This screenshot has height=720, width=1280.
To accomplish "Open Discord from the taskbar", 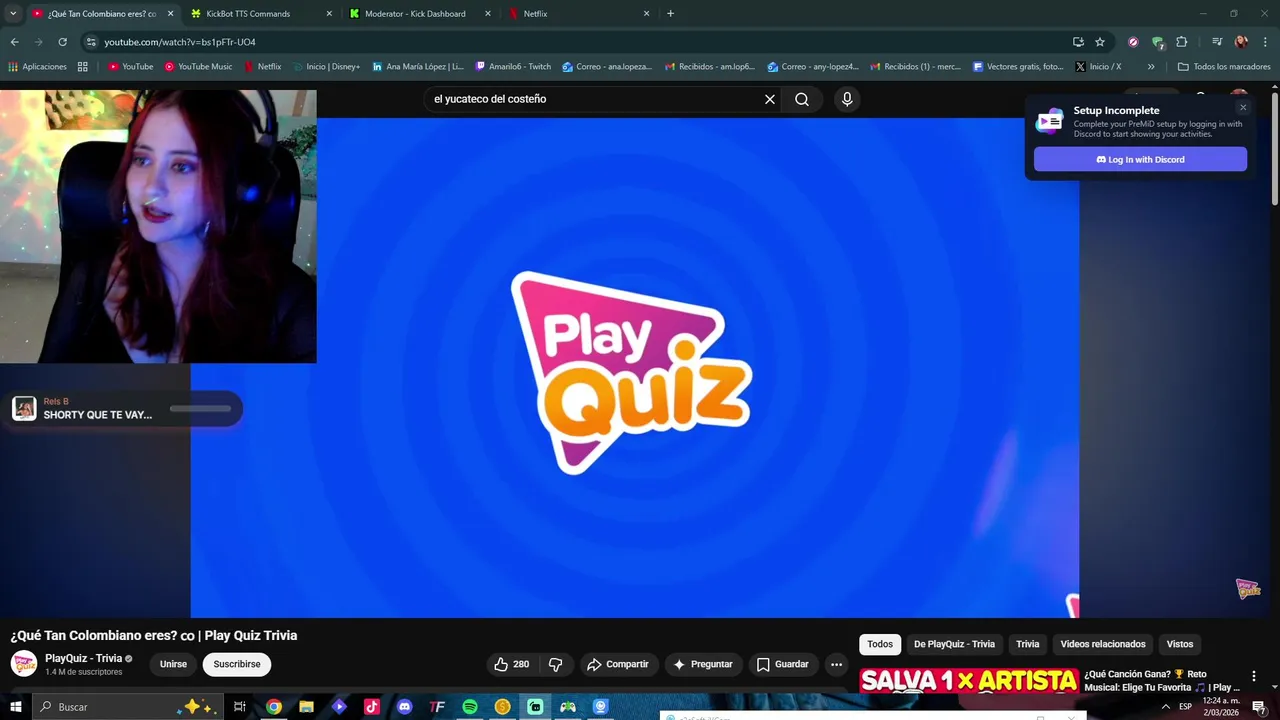I will (404, 707).
